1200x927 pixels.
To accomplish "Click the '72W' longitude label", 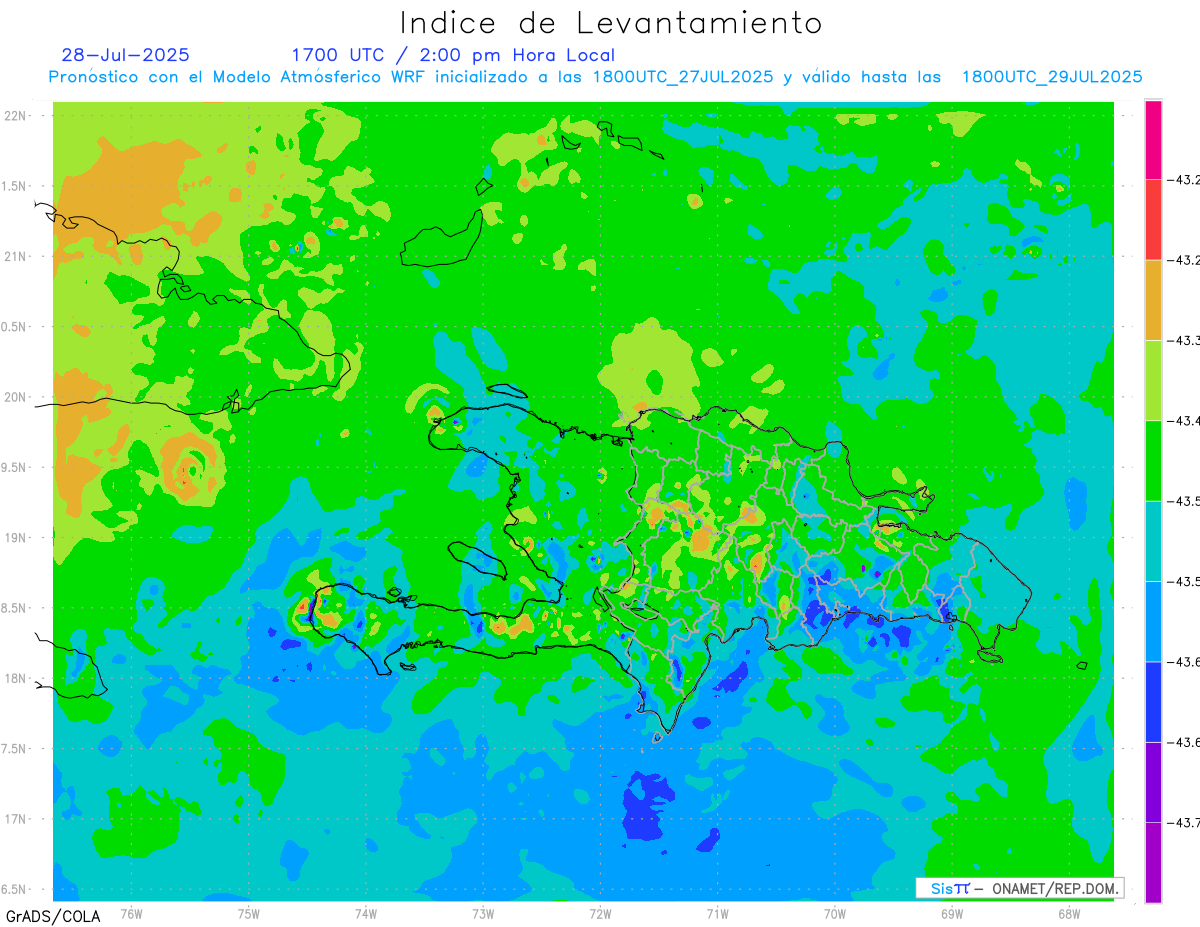I will click(600, 913).
